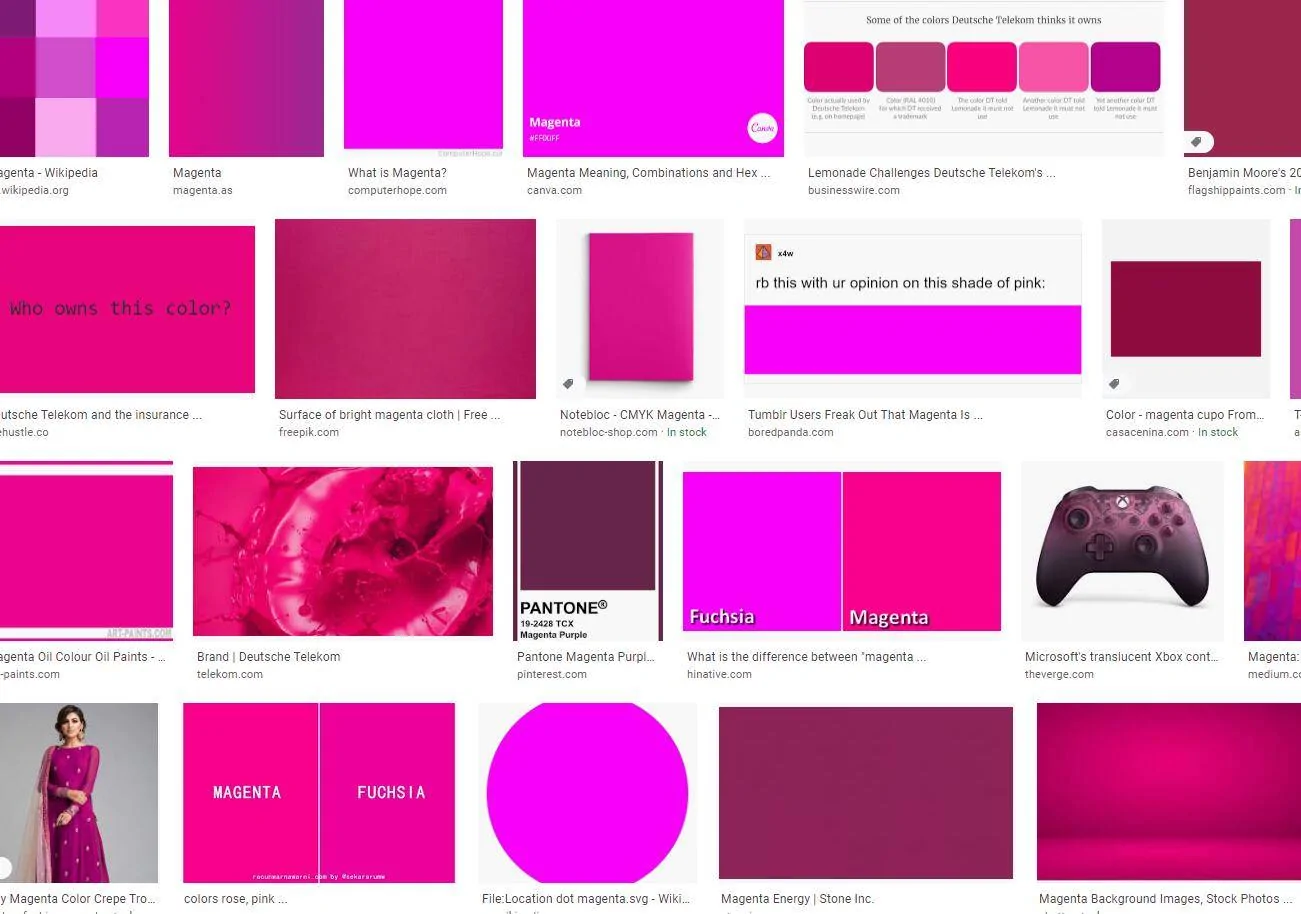Click the tag icon on casacenina magenta image
This screenshot has width=1301, height=914.
1114,384
